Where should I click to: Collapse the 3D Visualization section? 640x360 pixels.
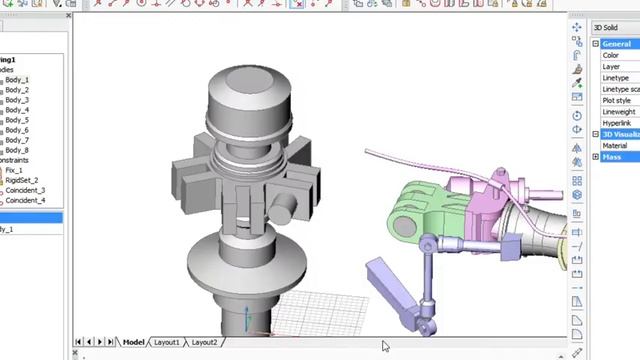[x=596, y=134]
